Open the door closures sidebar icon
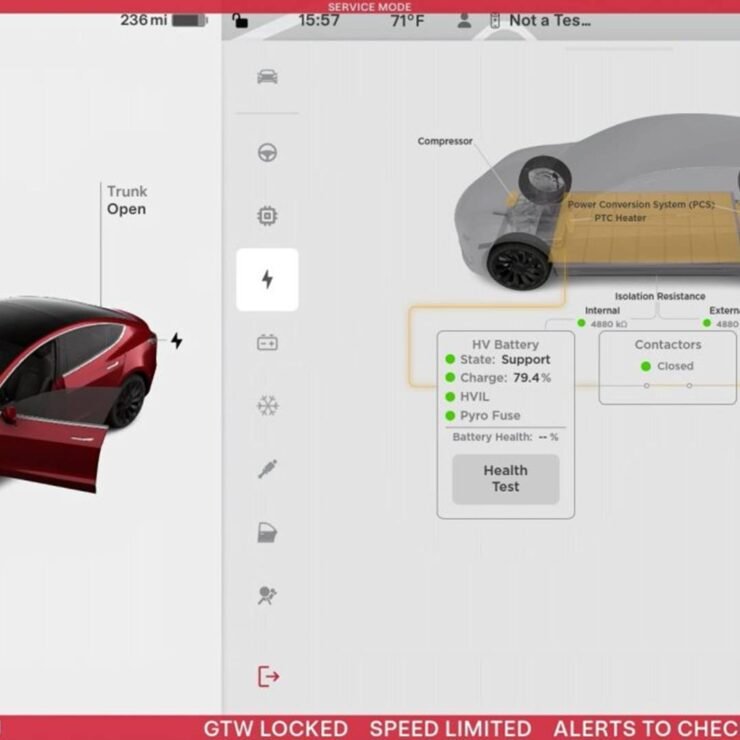The image size is (740, 740). 267,533
